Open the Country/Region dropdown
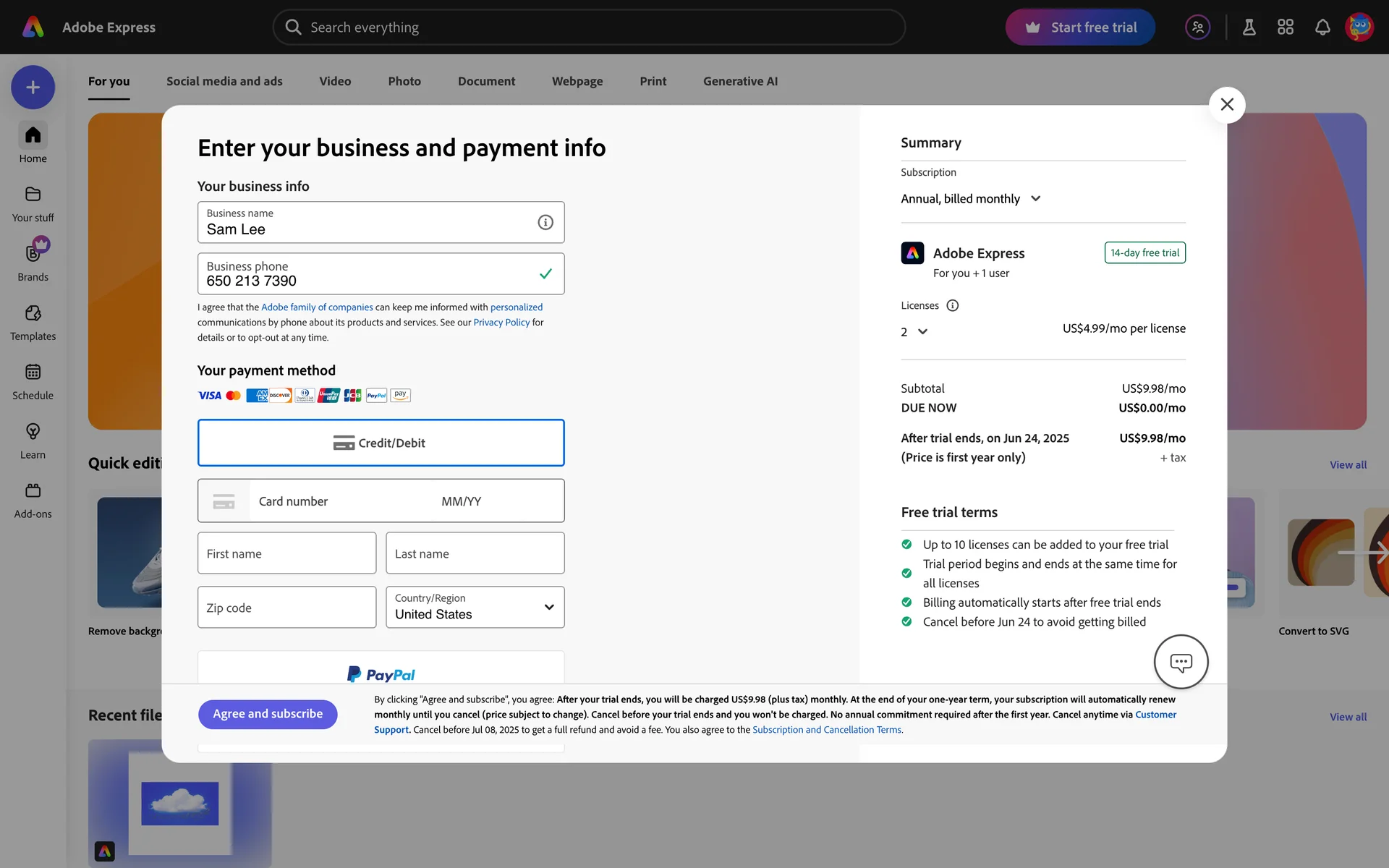Viewport: 1389px width, 868px height. [475, 607]
